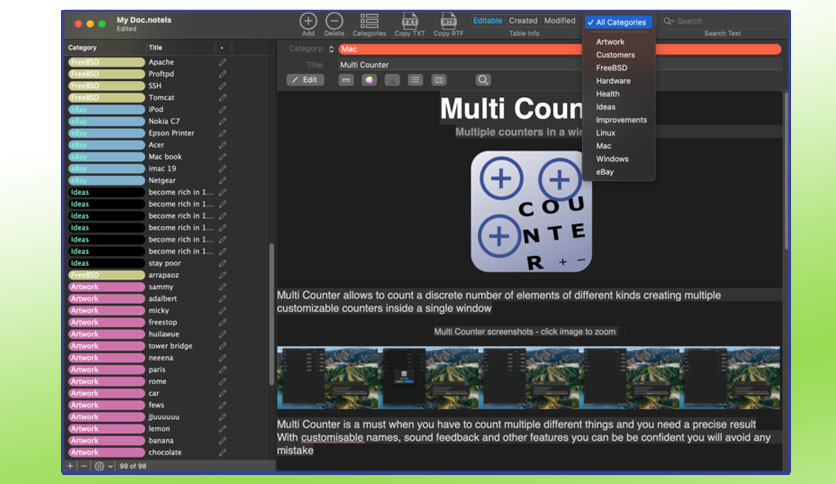Select All Categories in the filter dropdown

(618, 22)
